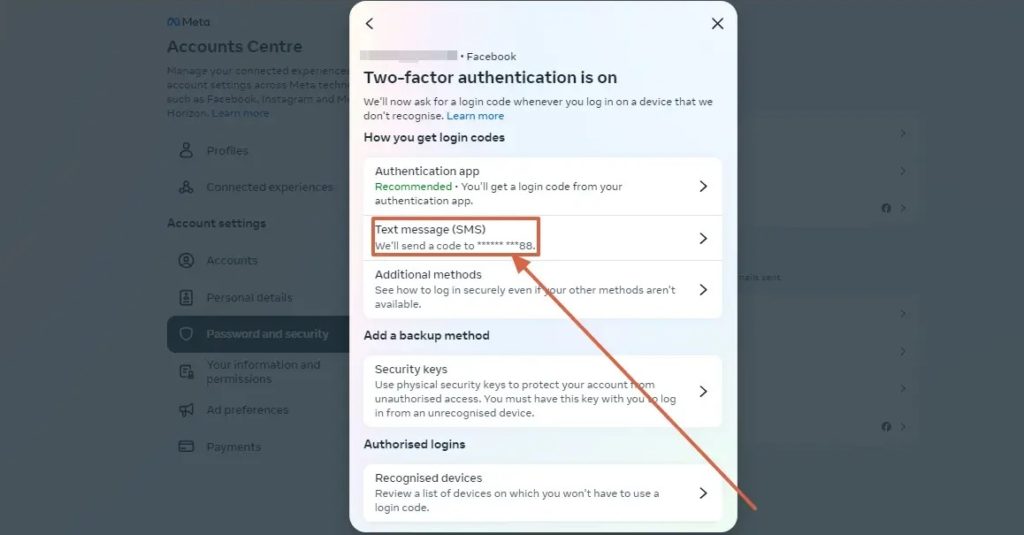The height and width of the screenshot is (535, 1024).
Task: Open the Text message (SMS) chevron
Action: (x=703, y=238)
